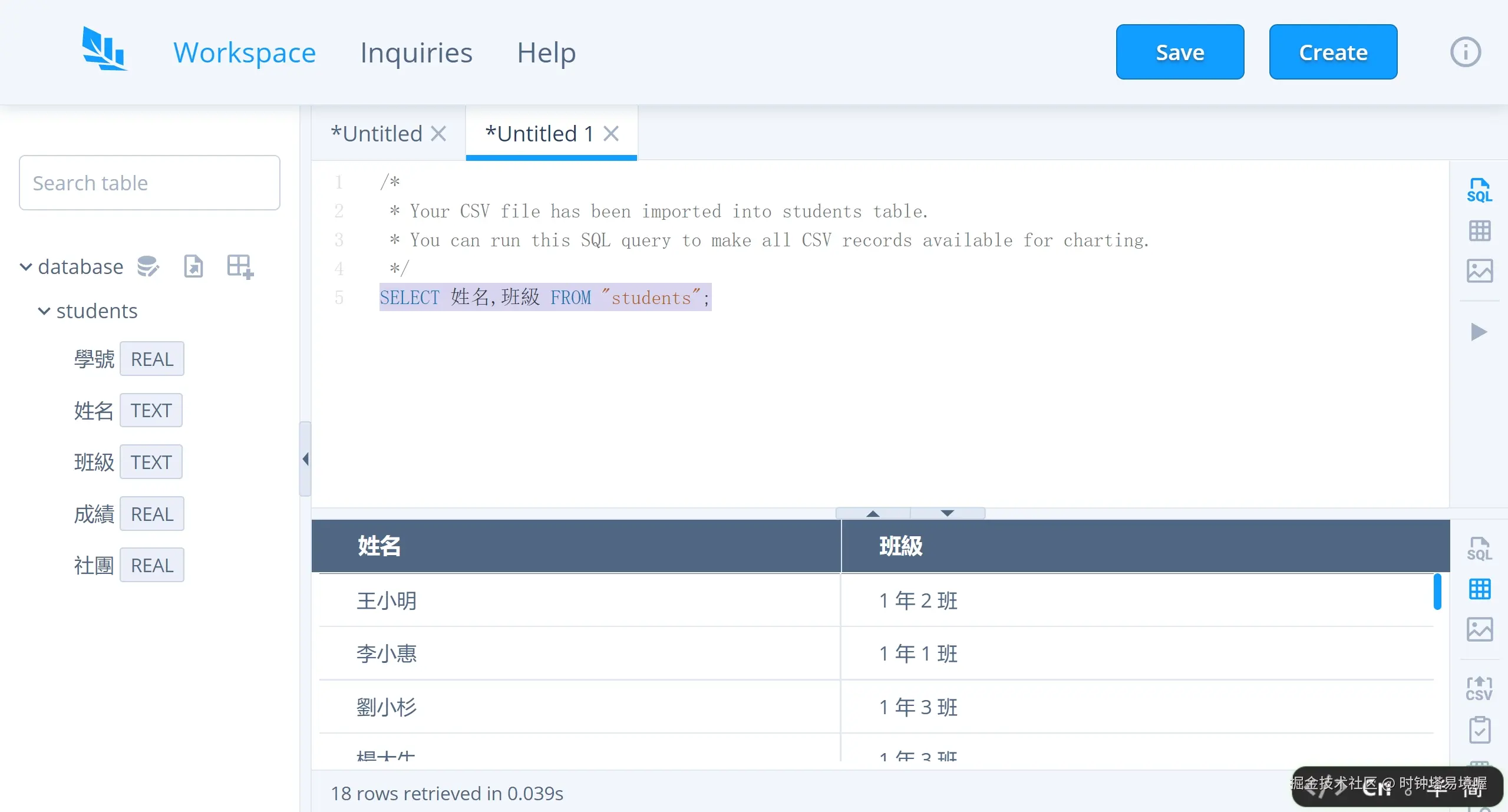
Task: Export results using the CSV upload icon
Action: click(1479, 688)
